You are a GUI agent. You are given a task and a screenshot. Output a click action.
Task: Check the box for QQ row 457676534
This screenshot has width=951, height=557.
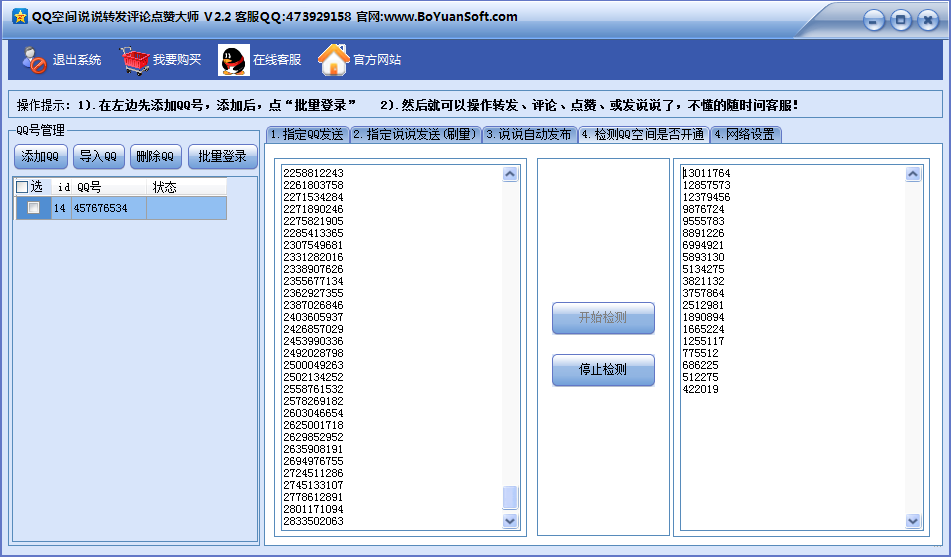[33, 208]
